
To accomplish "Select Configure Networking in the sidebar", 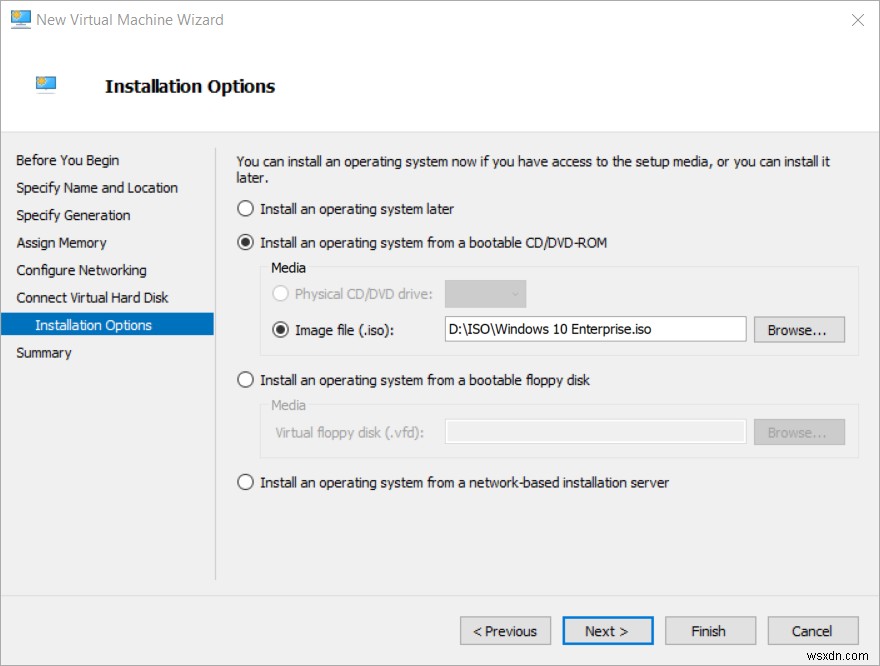I will tap(81, 270).
